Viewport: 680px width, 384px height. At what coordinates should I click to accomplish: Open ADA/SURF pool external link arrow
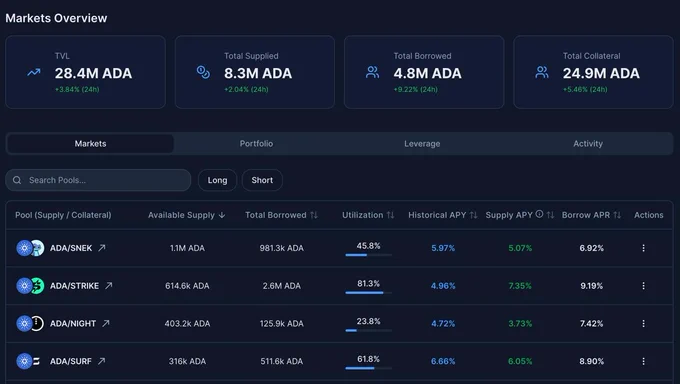[101, 361]
